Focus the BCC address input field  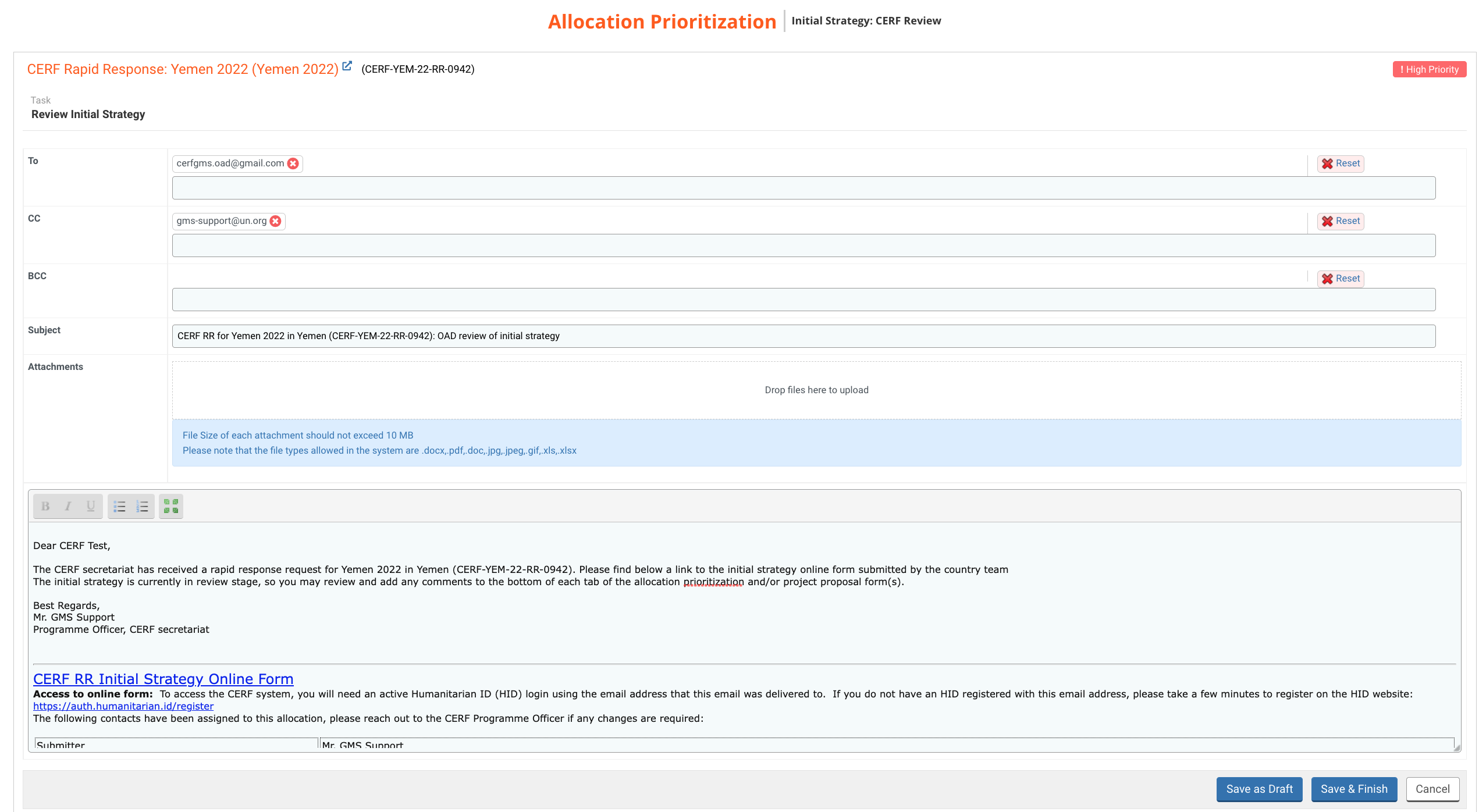(x=804, y=300)
